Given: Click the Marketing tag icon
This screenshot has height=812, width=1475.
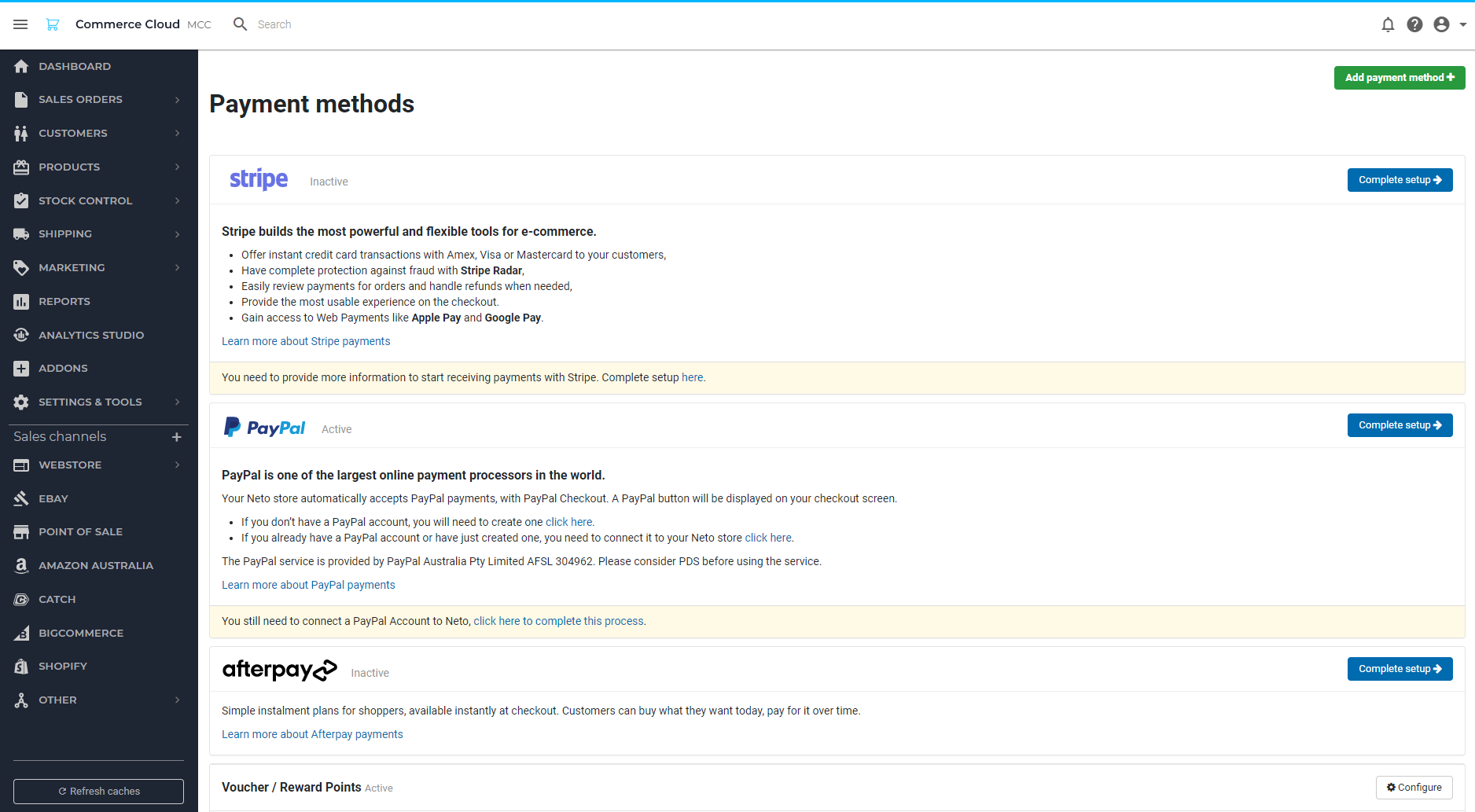Looking at the screenshot, I should 21,268.
